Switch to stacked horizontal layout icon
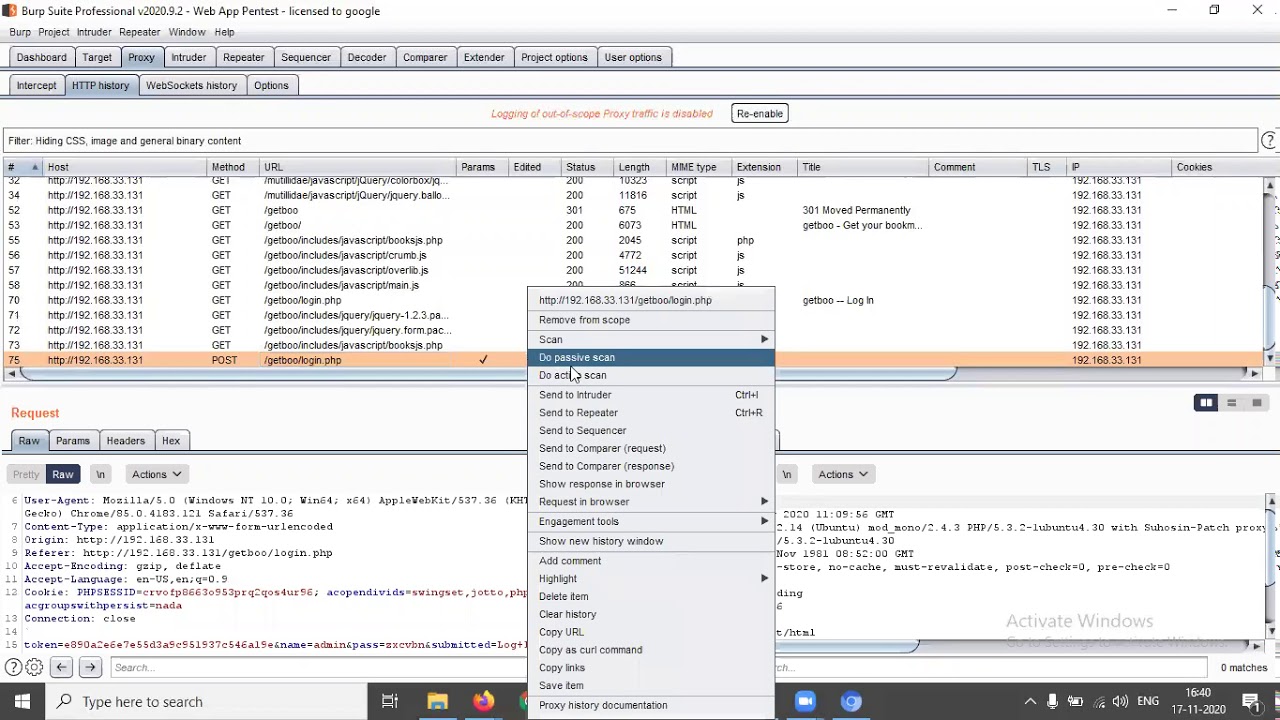The image size is (1280, 720). [x=1232, y=403]
